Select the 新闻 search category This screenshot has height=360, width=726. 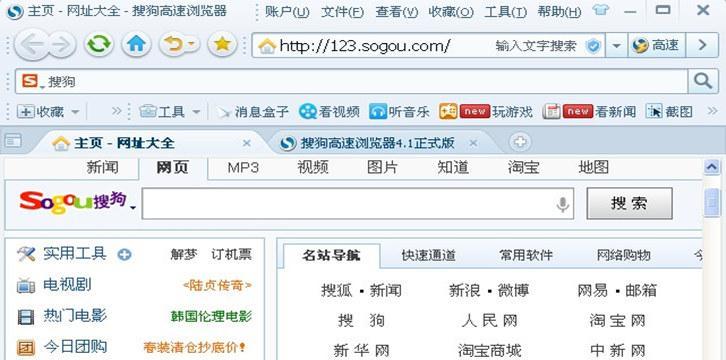(x=102, y=168)
